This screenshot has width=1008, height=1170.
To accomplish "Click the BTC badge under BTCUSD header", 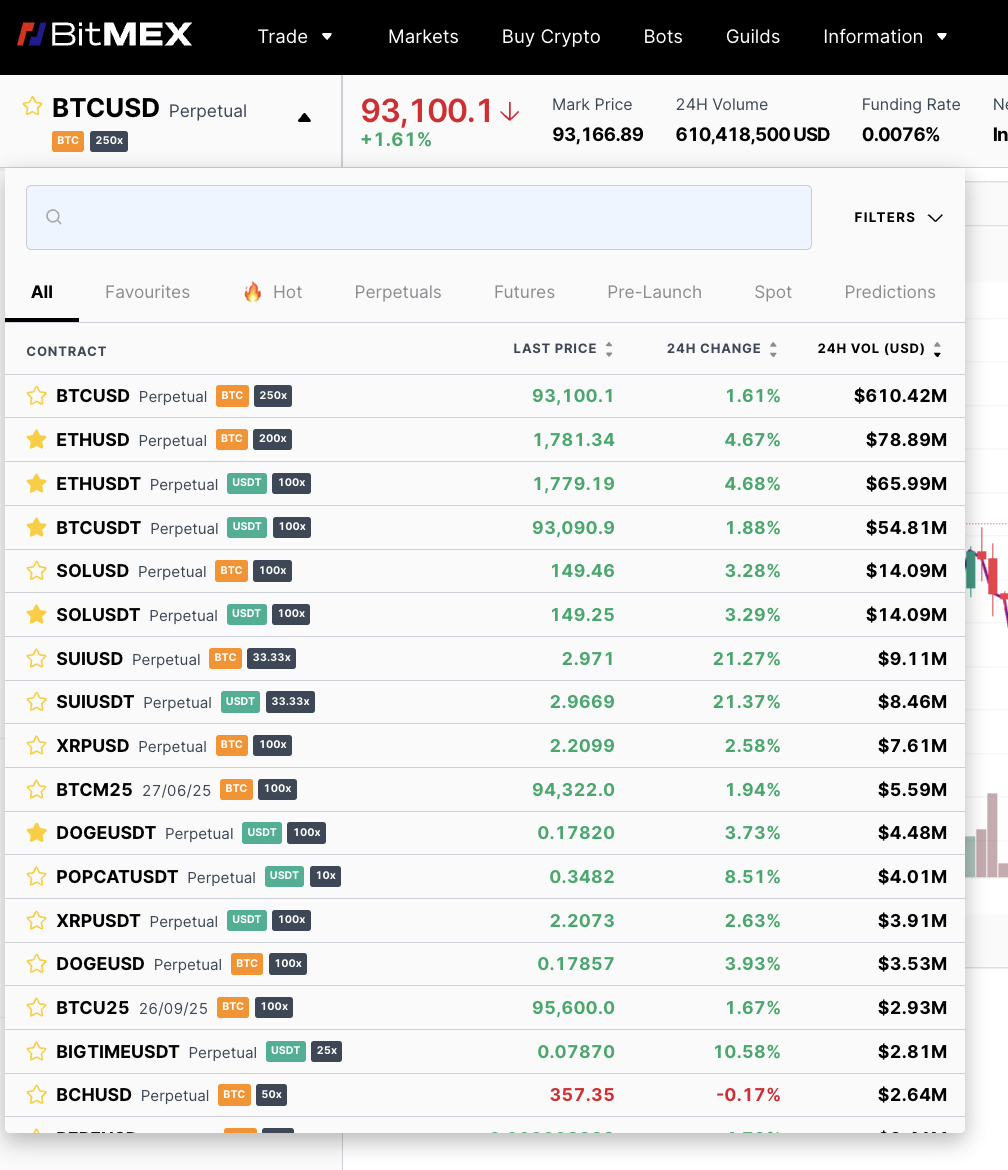I will (68, 141).
